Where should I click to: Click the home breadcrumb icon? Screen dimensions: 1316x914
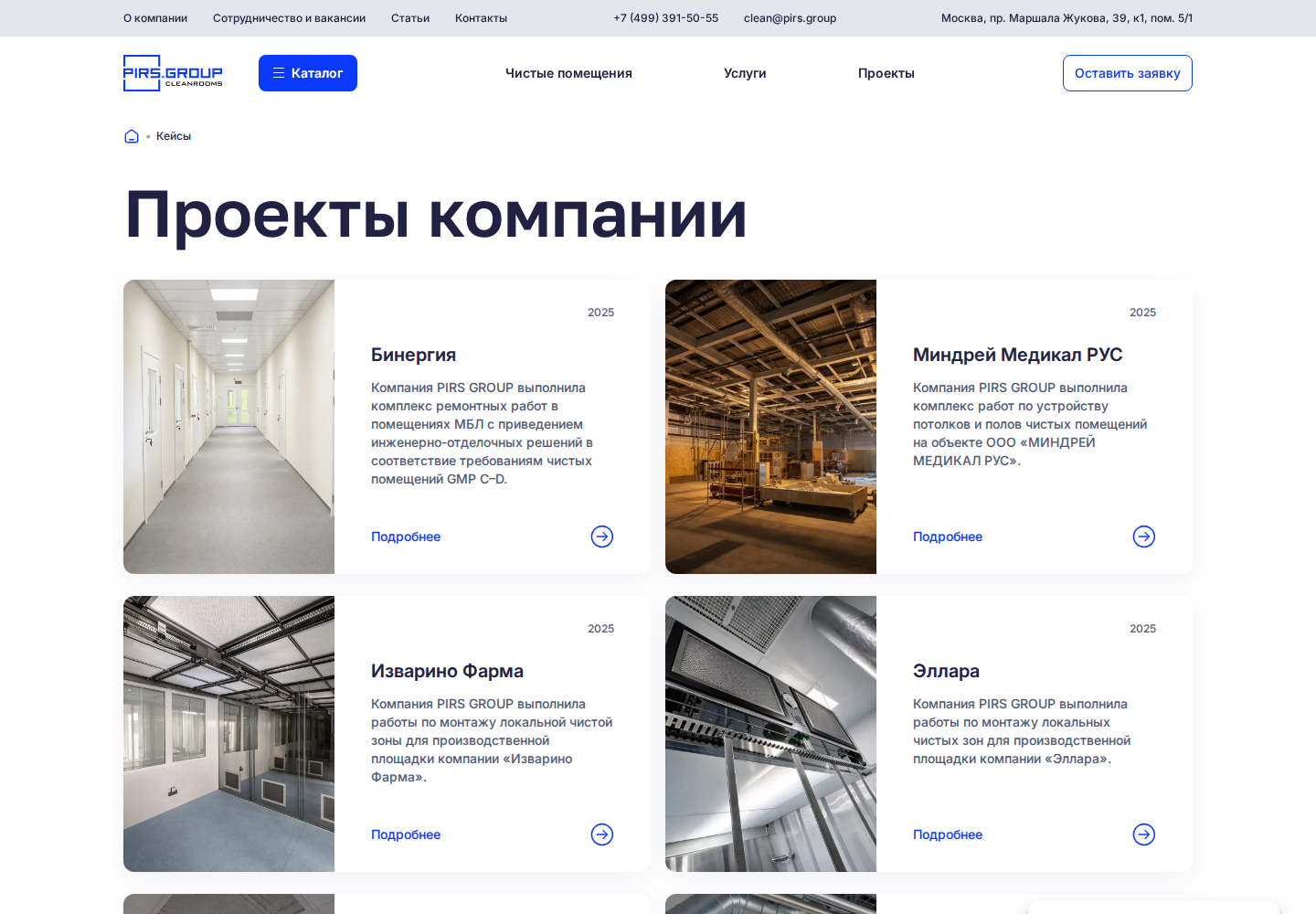click(132, 136)
